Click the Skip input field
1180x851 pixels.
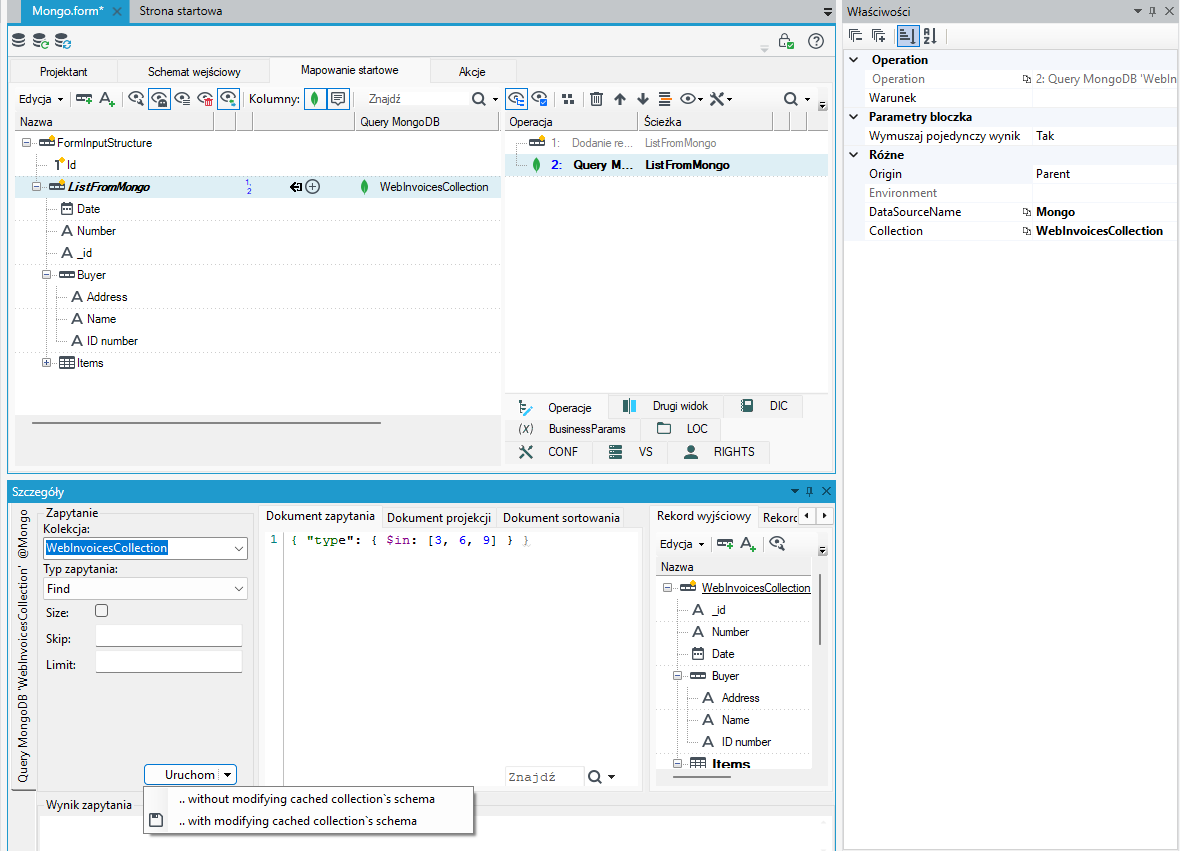[x=169, y=636]
